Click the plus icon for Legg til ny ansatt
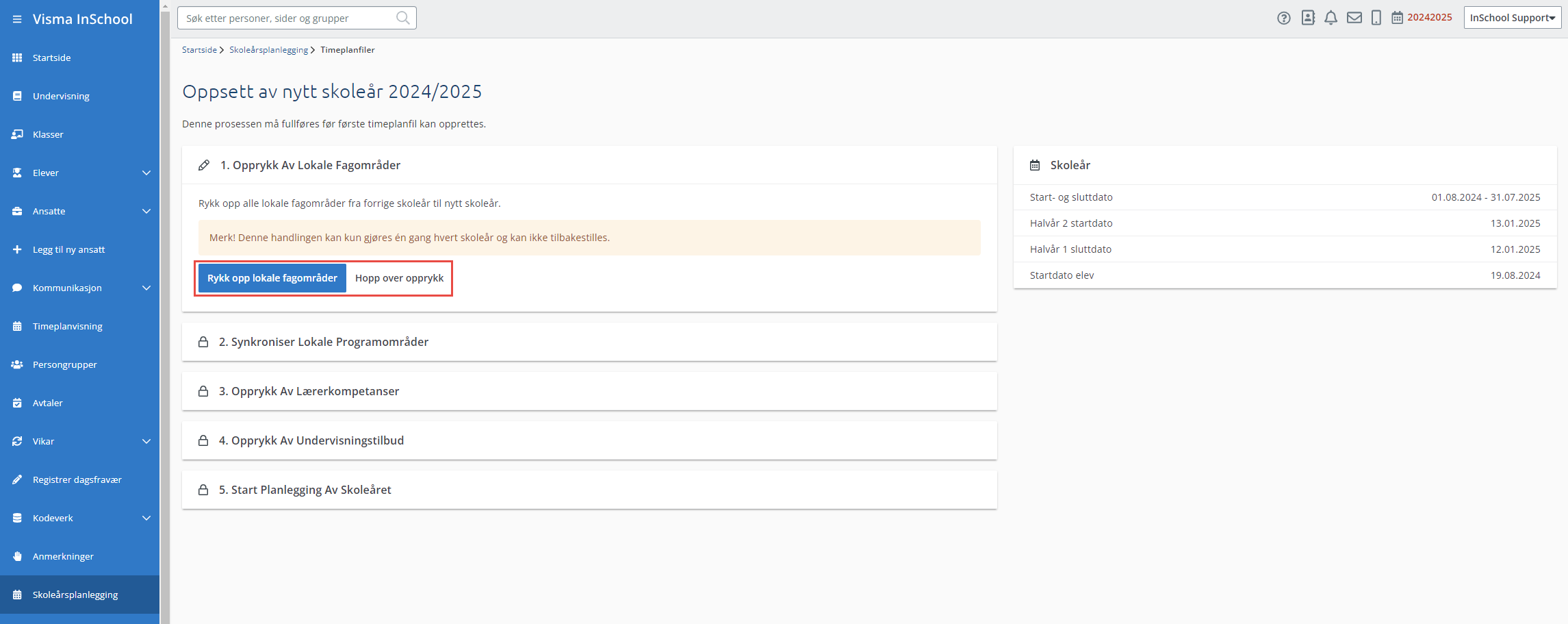This screenshot has height=624, width=1568. (17, 249)
